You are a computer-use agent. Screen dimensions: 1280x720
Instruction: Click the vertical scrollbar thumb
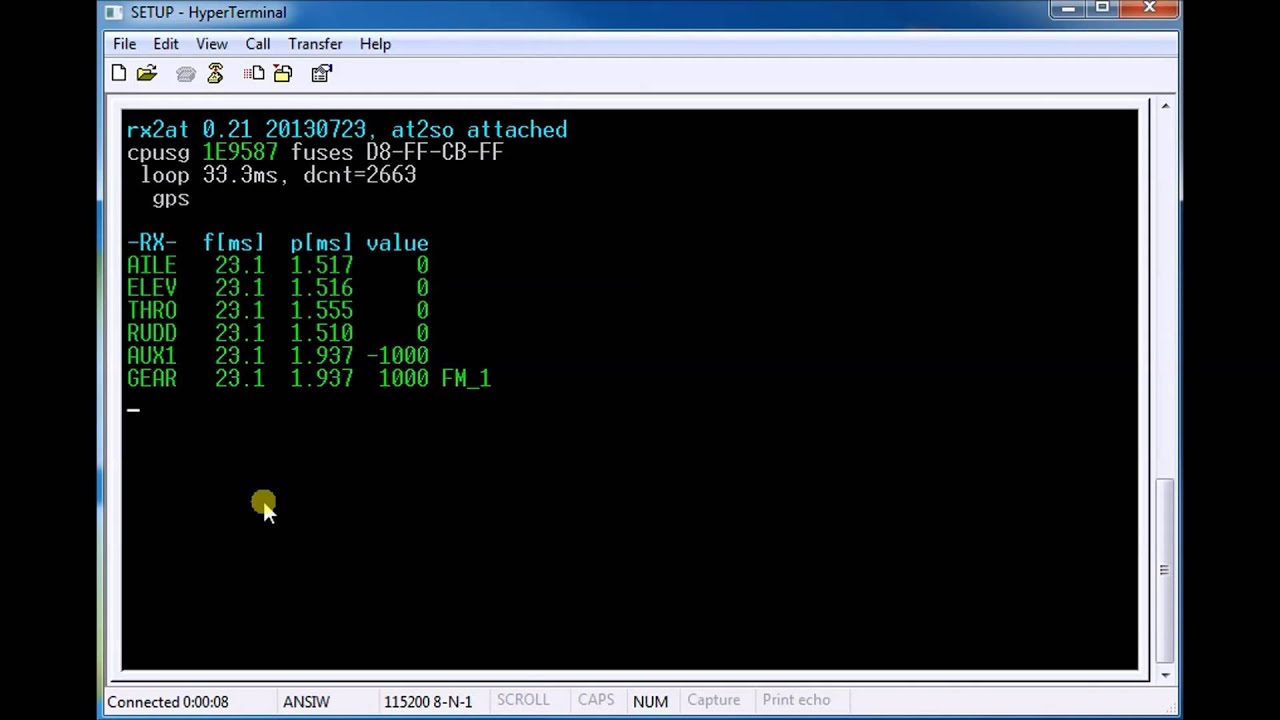point(1165,570)
